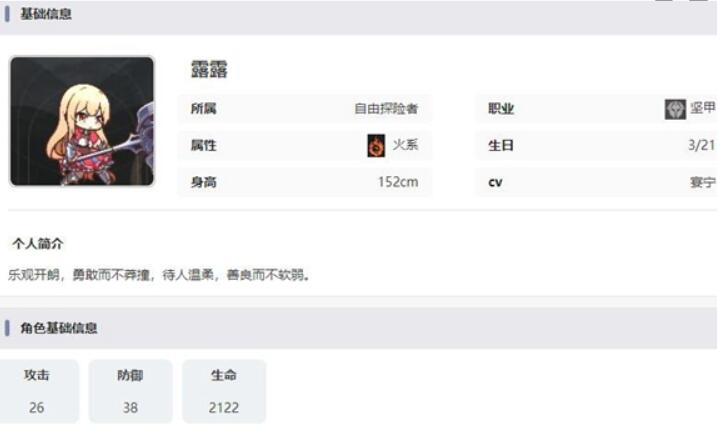Click the 职业 row label

coord(501,109)
